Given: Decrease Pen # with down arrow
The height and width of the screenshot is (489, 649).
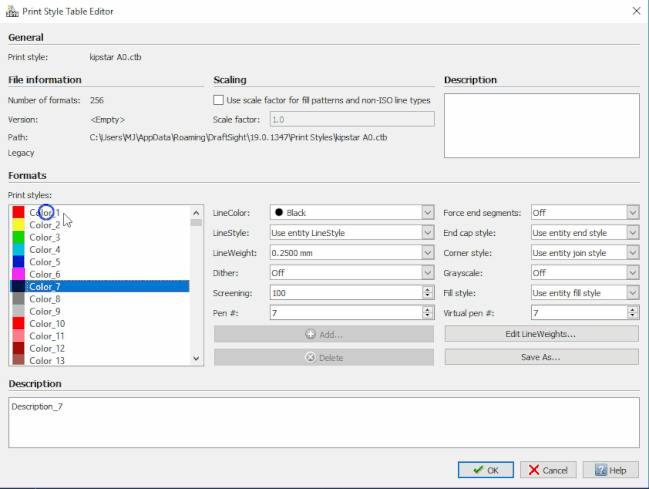Looking at the screenshot, I should point(428,316).
